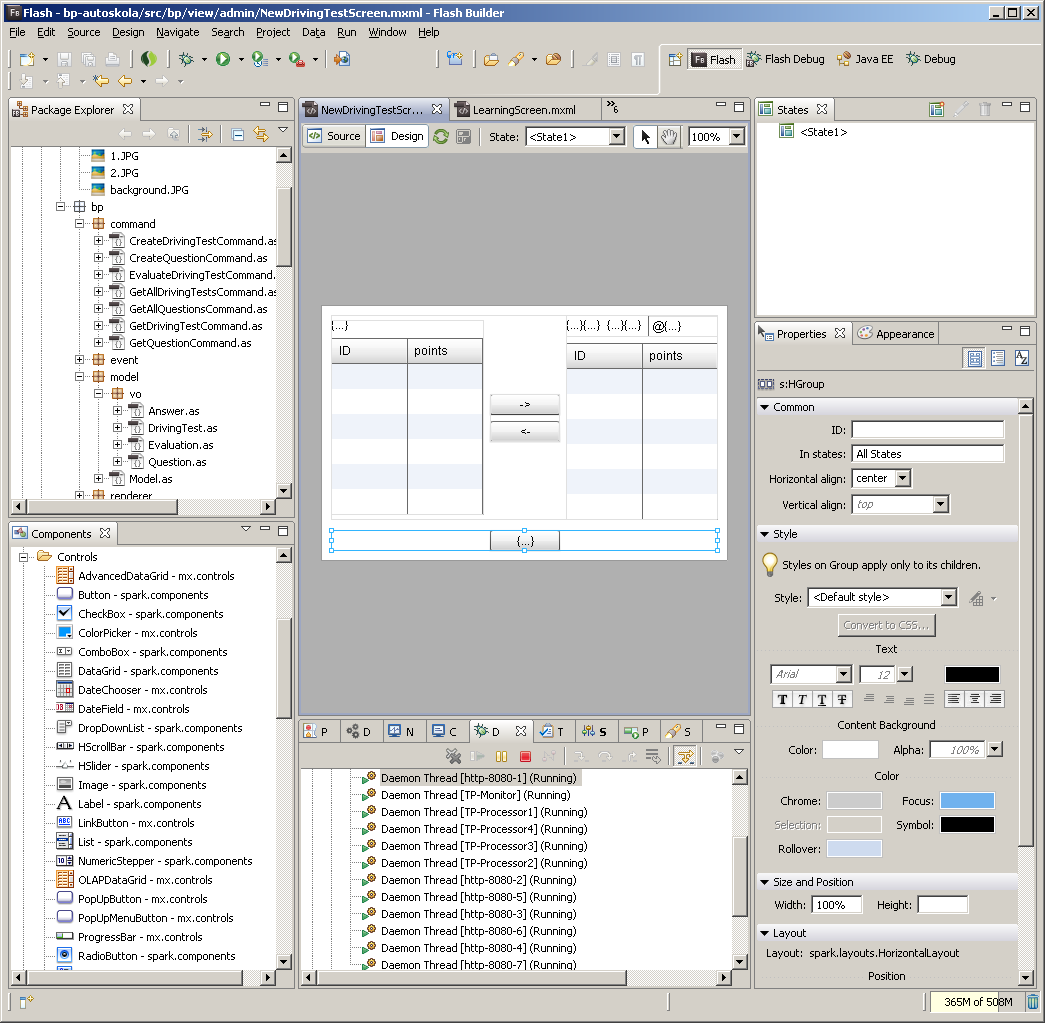
Task: Click the ID input field in Properties
Action: [927, 430]
